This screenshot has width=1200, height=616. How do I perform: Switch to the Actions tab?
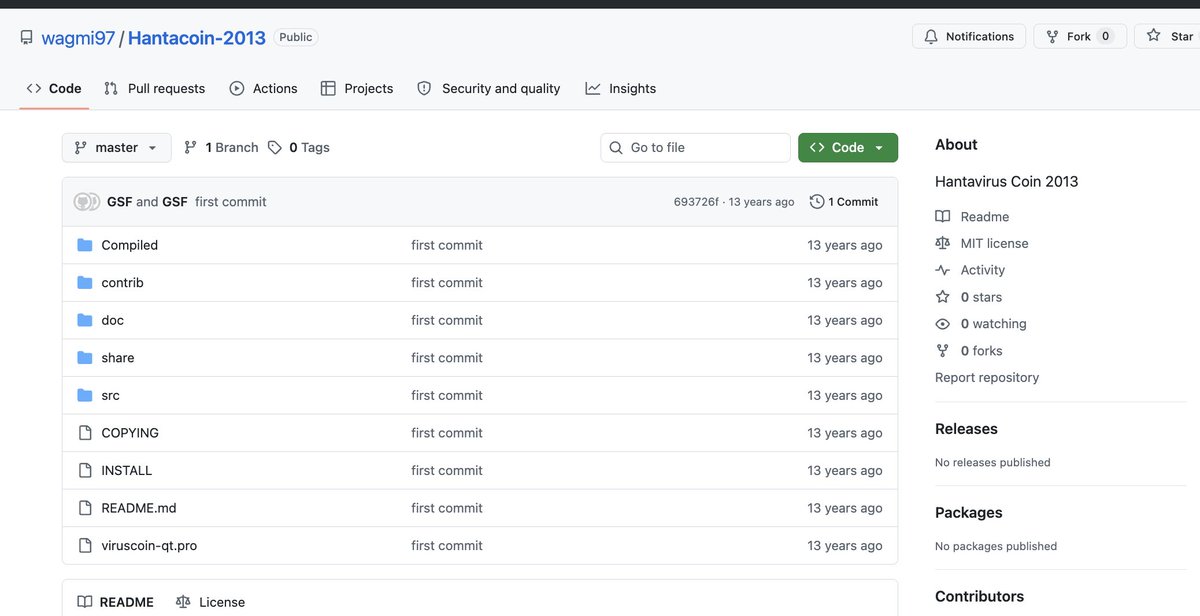263,88
